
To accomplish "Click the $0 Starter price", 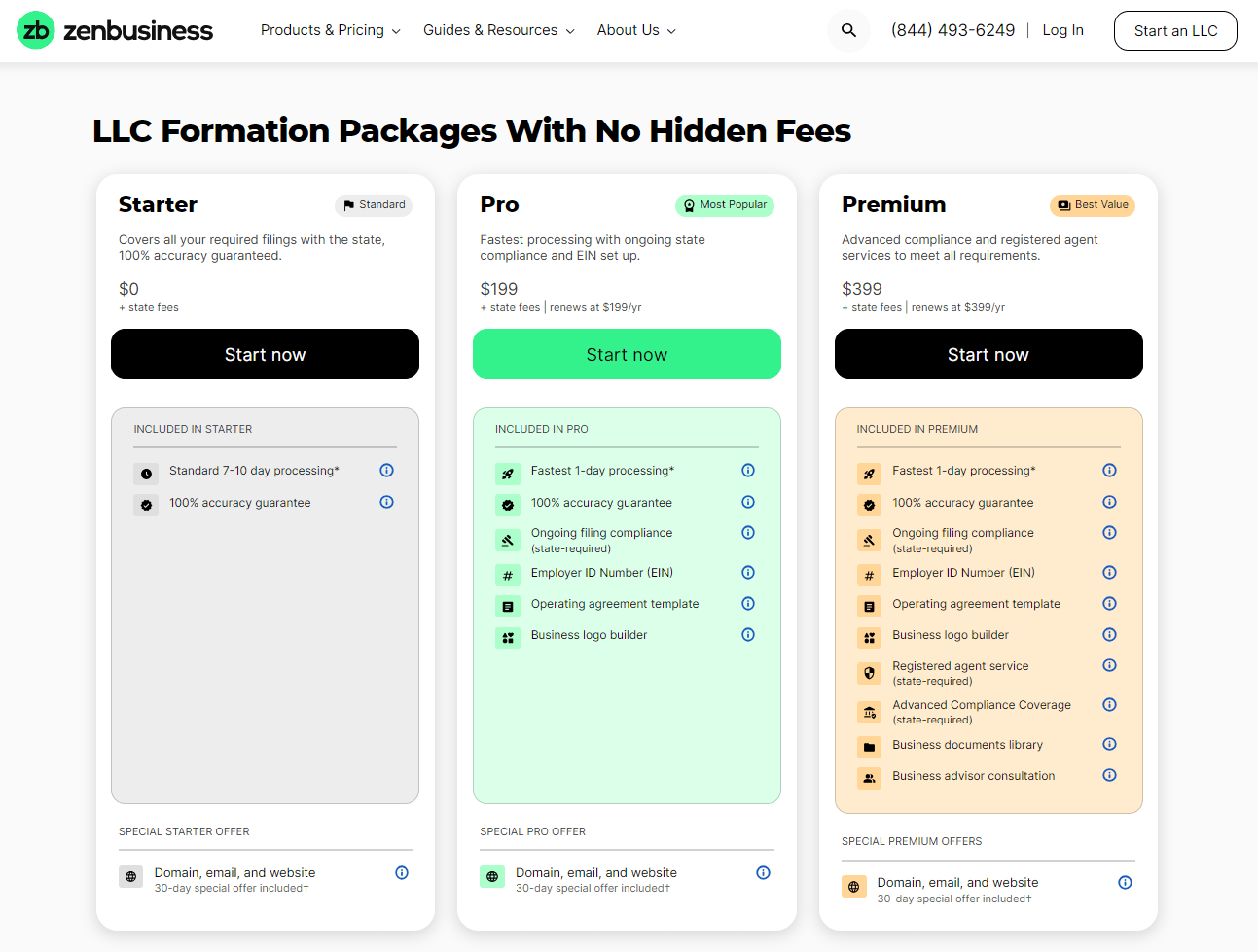I will (128, 289).
